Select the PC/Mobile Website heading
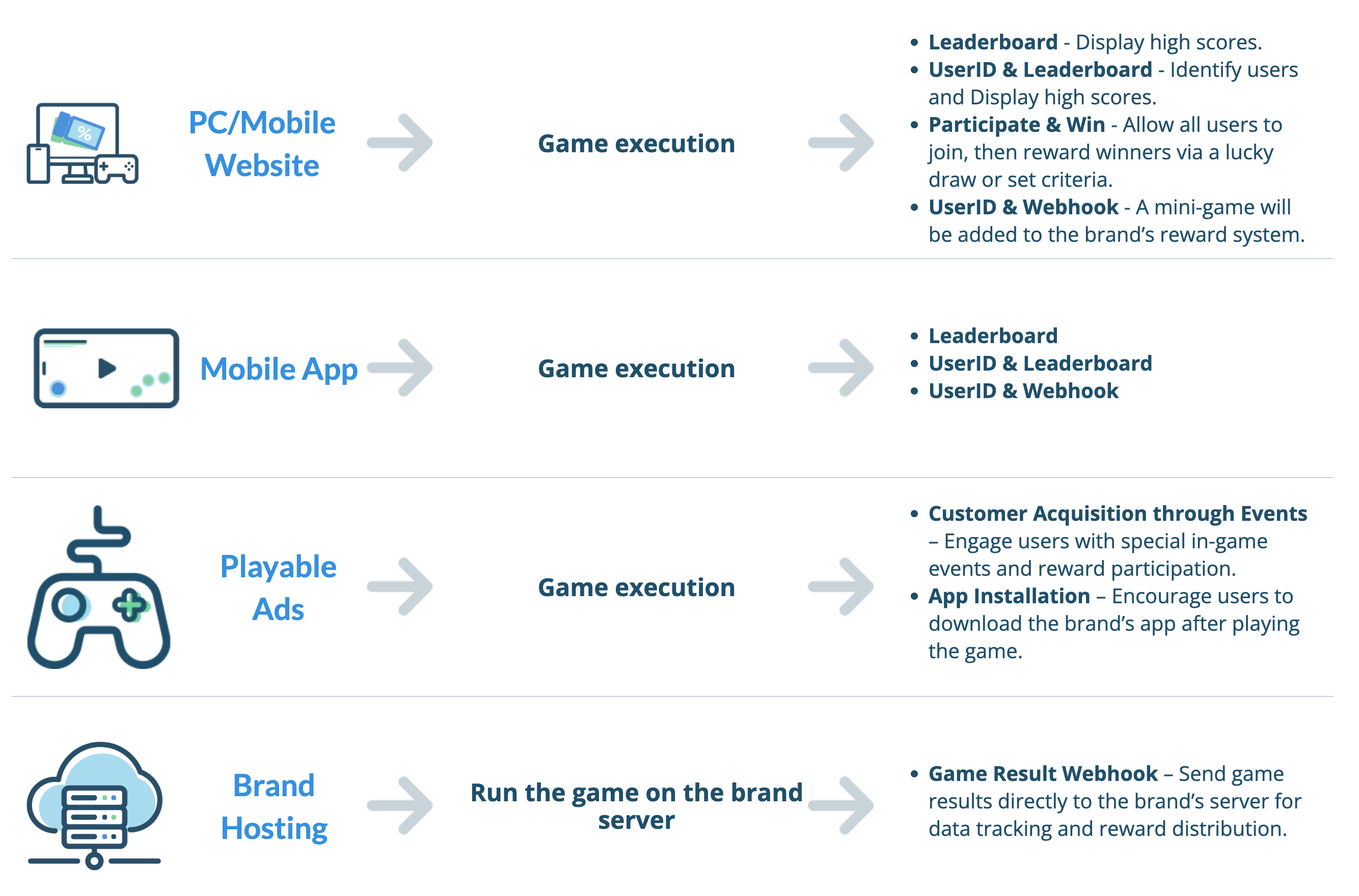 tap(262, 144)
